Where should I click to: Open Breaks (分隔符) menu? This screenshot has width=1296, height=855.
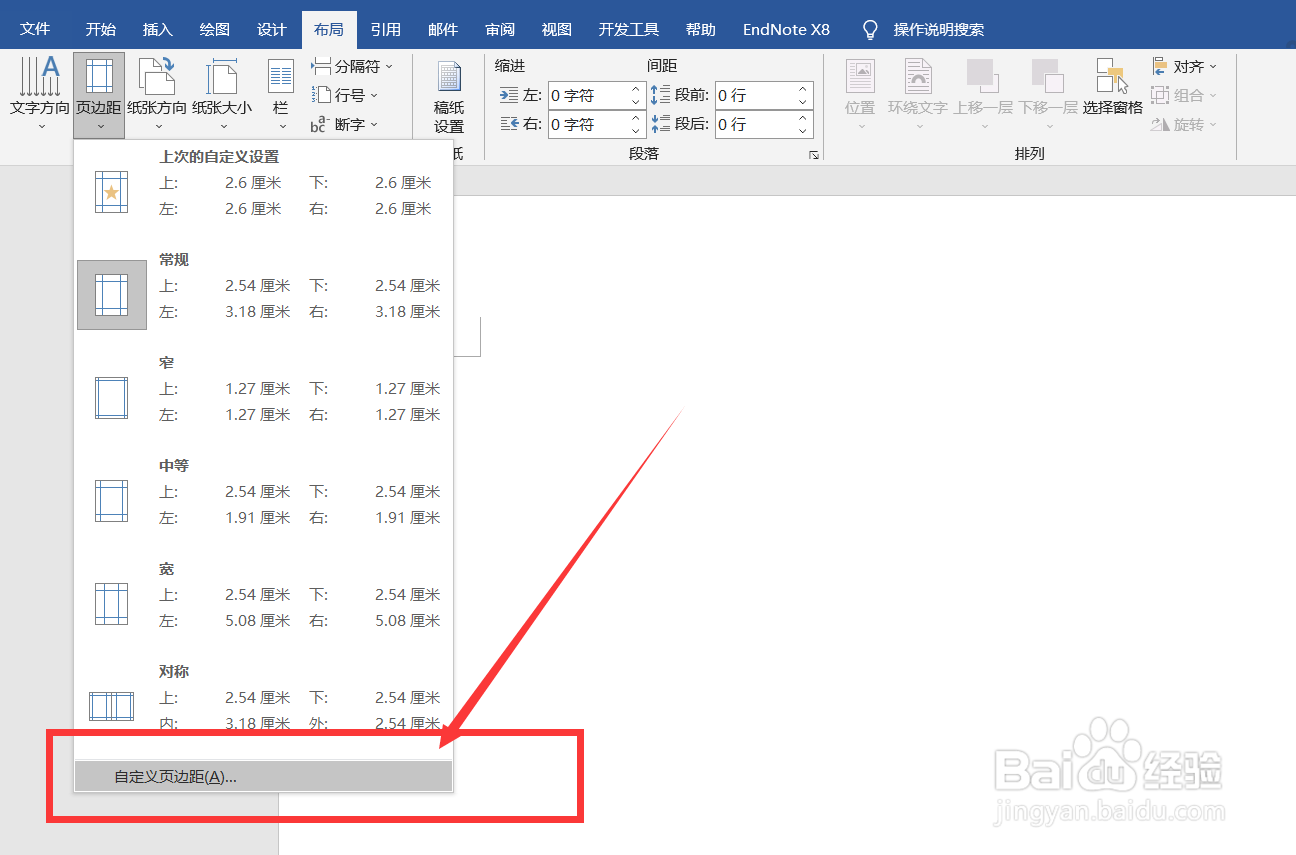(352, 67)
